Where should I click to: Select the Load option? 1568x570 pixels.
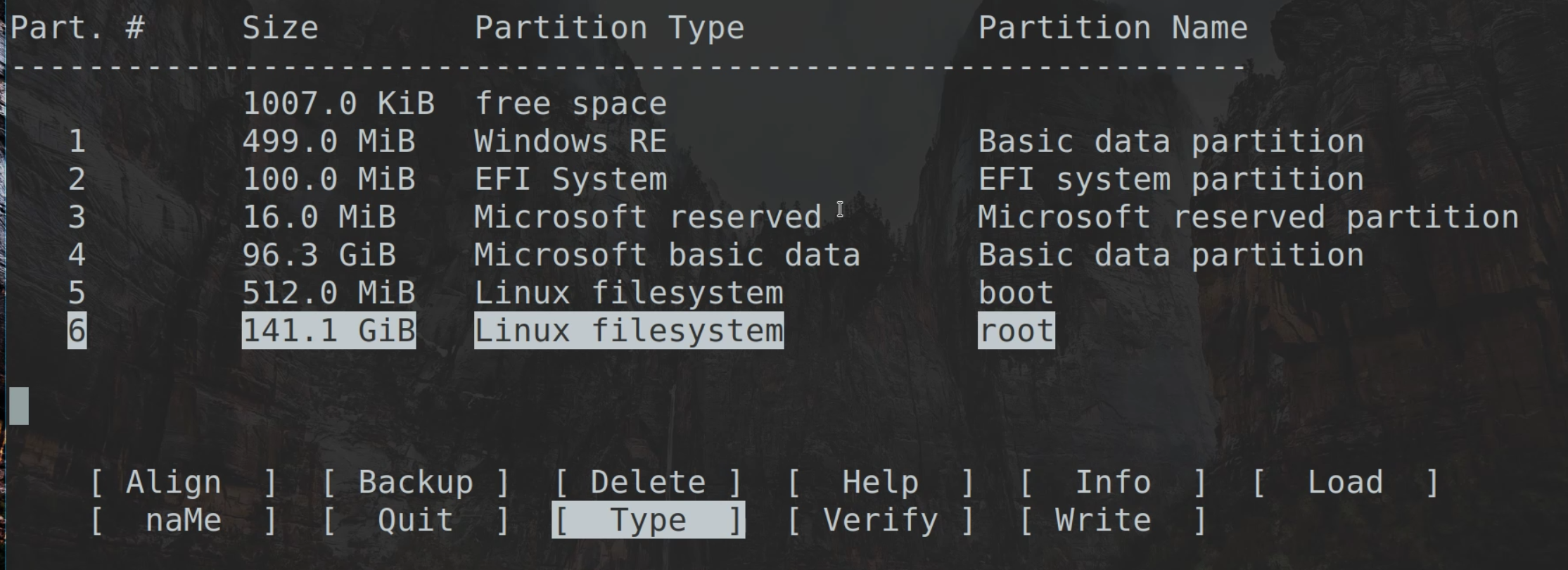pos(1345,483)
